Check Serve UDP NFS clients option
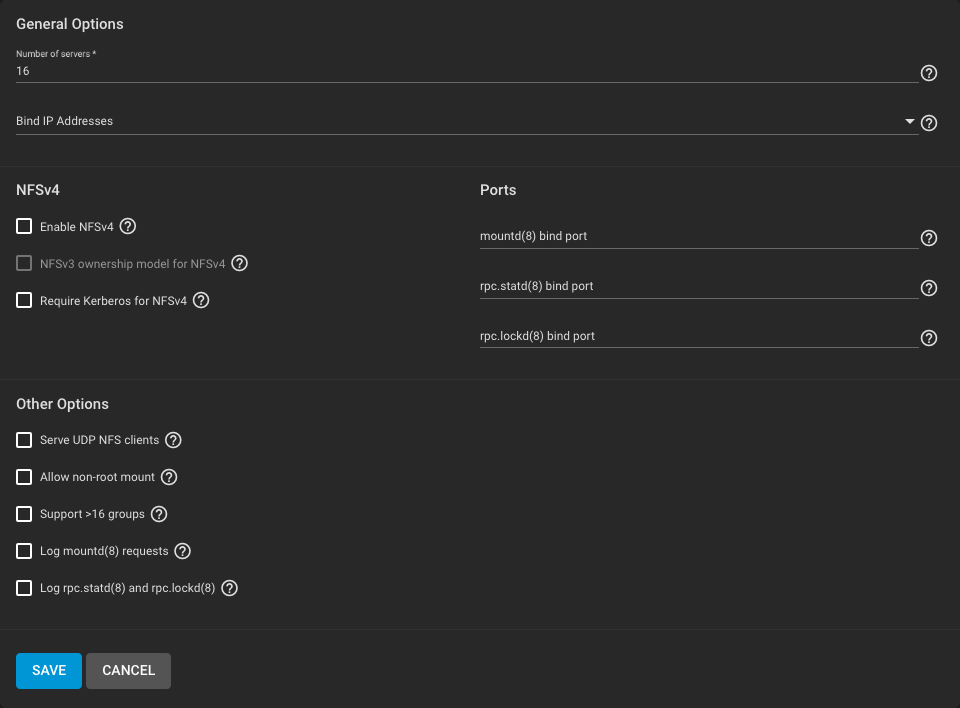This screenshot has width=960, height=708. click(24, 440)
